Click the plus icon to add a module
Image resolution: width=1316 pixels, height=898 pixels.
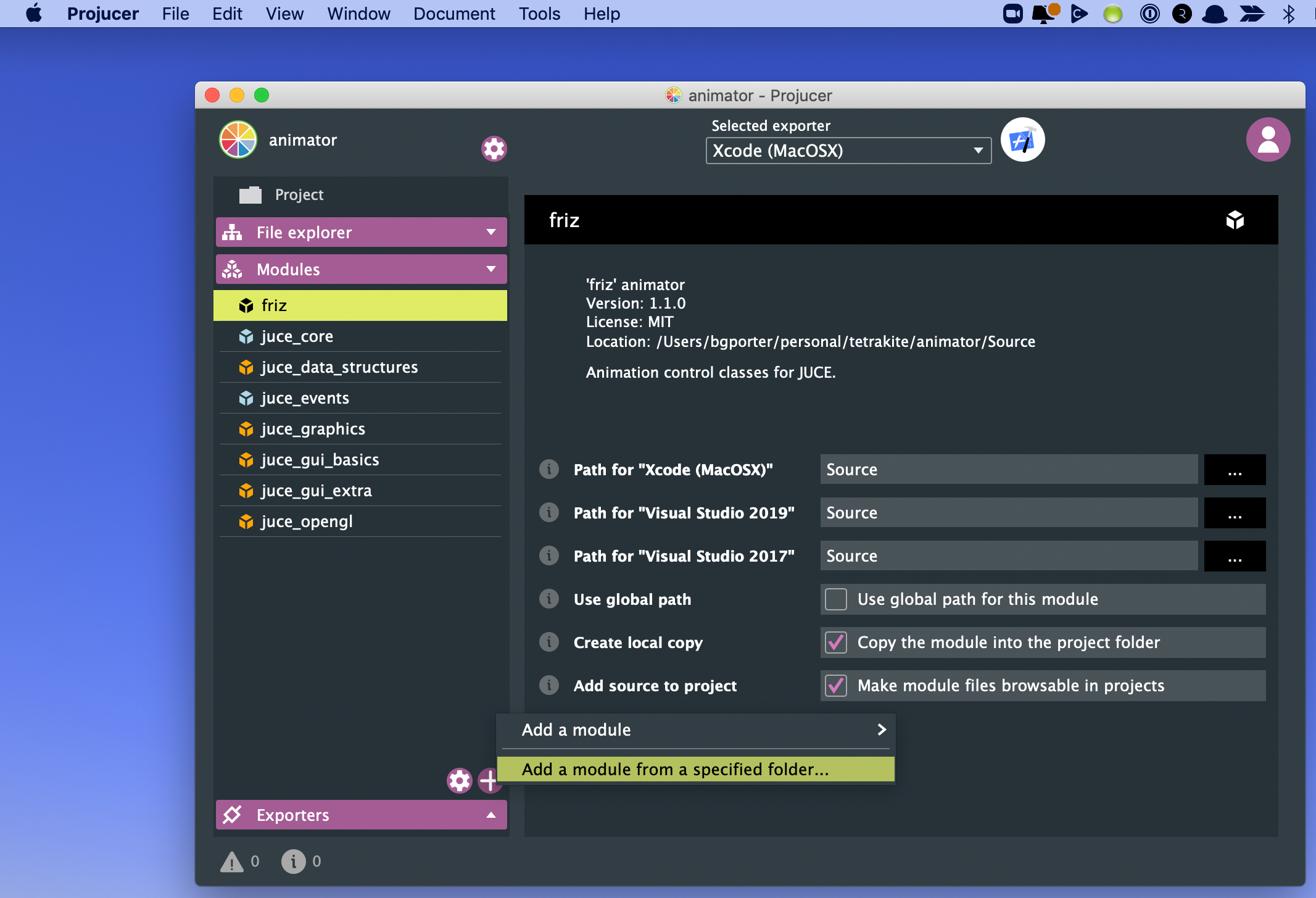tap(489, 781)
